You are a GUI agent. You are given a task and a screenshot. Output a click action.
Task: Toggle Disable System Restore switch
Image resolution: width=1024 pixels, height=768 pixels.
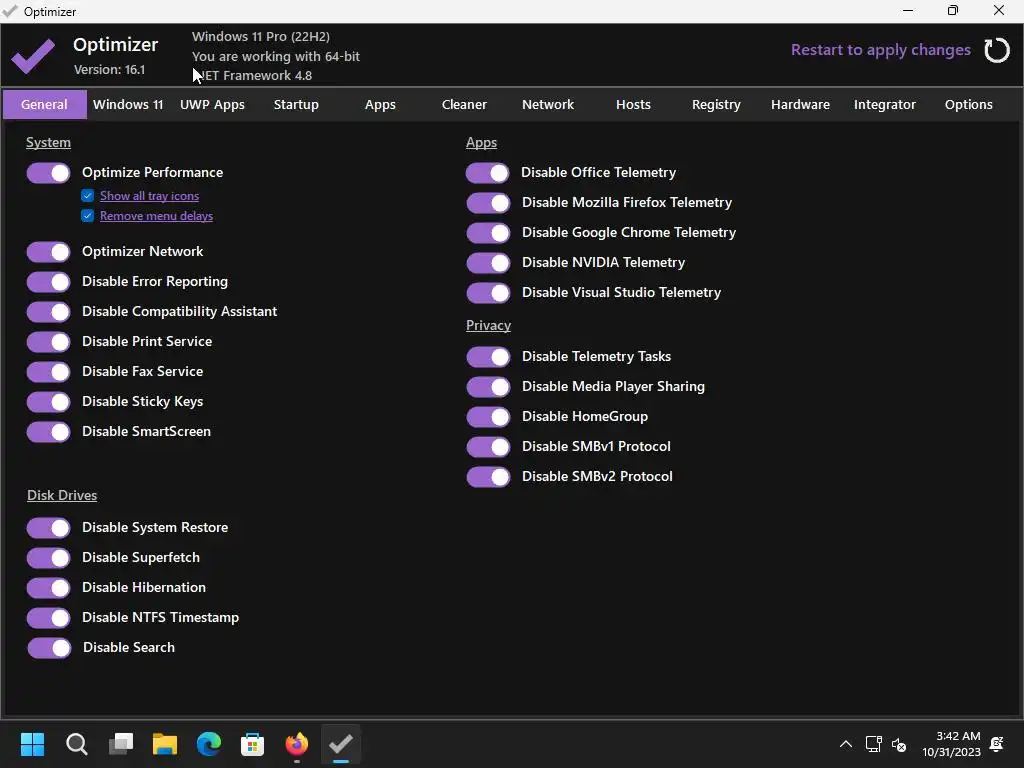coord(48,528)
